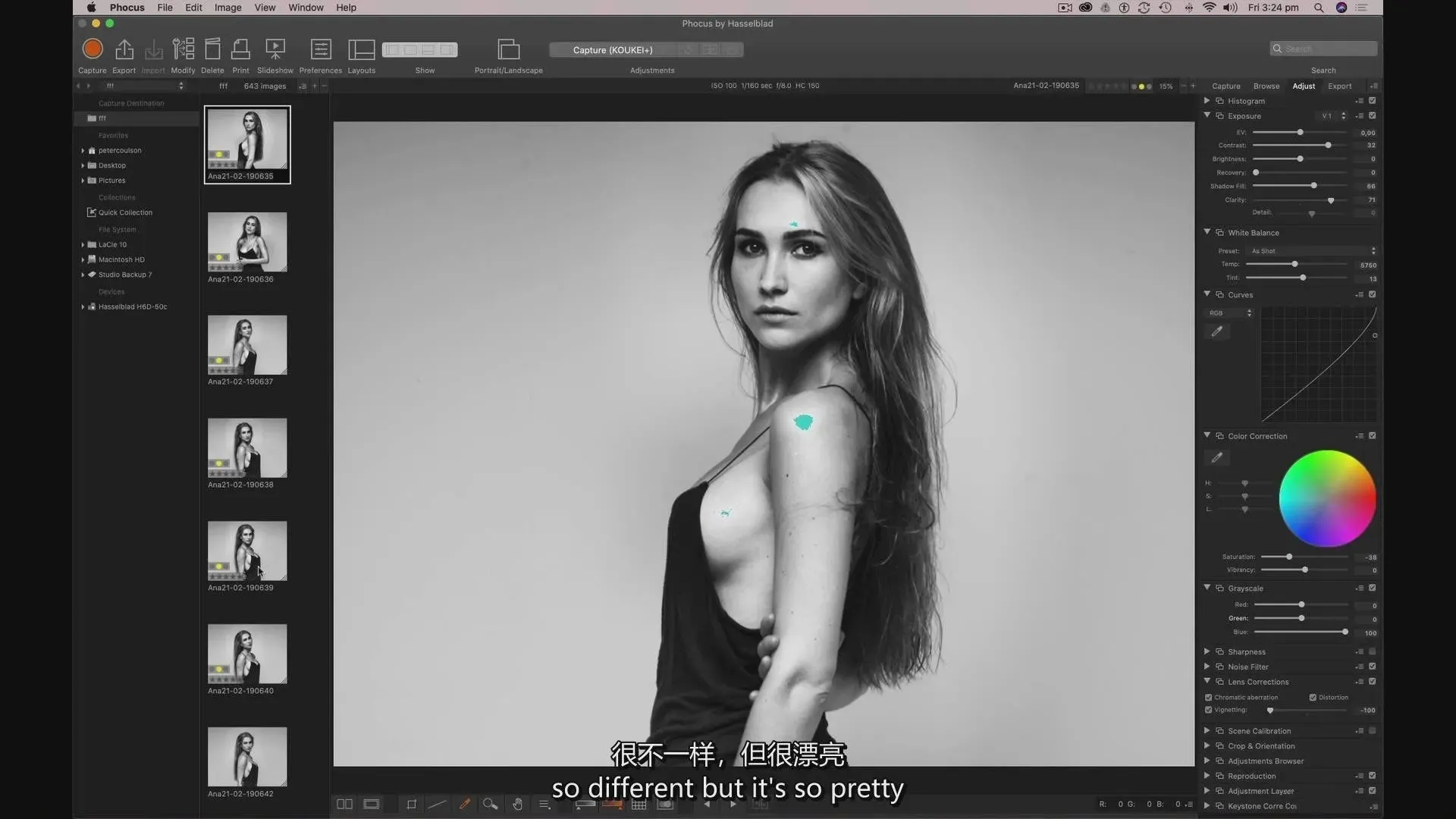This screenshot has height=819, width=1456.
Task: Toggle the Distortion checkbox
Action: click(1313, 698)
